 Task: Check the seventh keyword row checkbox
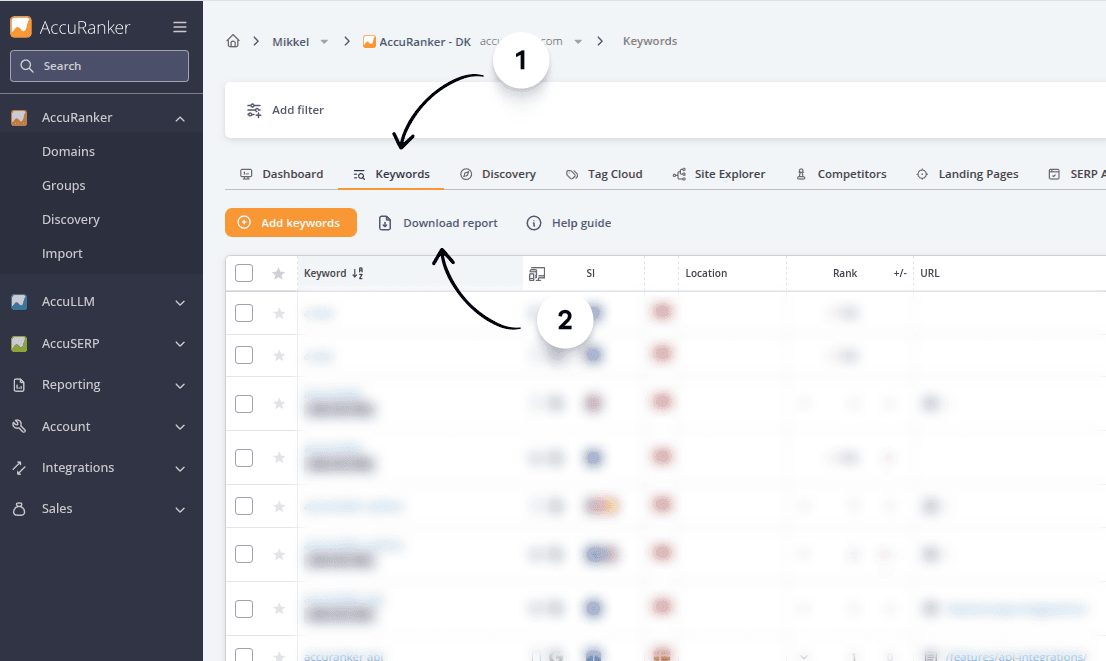click(x=244, y=609)
